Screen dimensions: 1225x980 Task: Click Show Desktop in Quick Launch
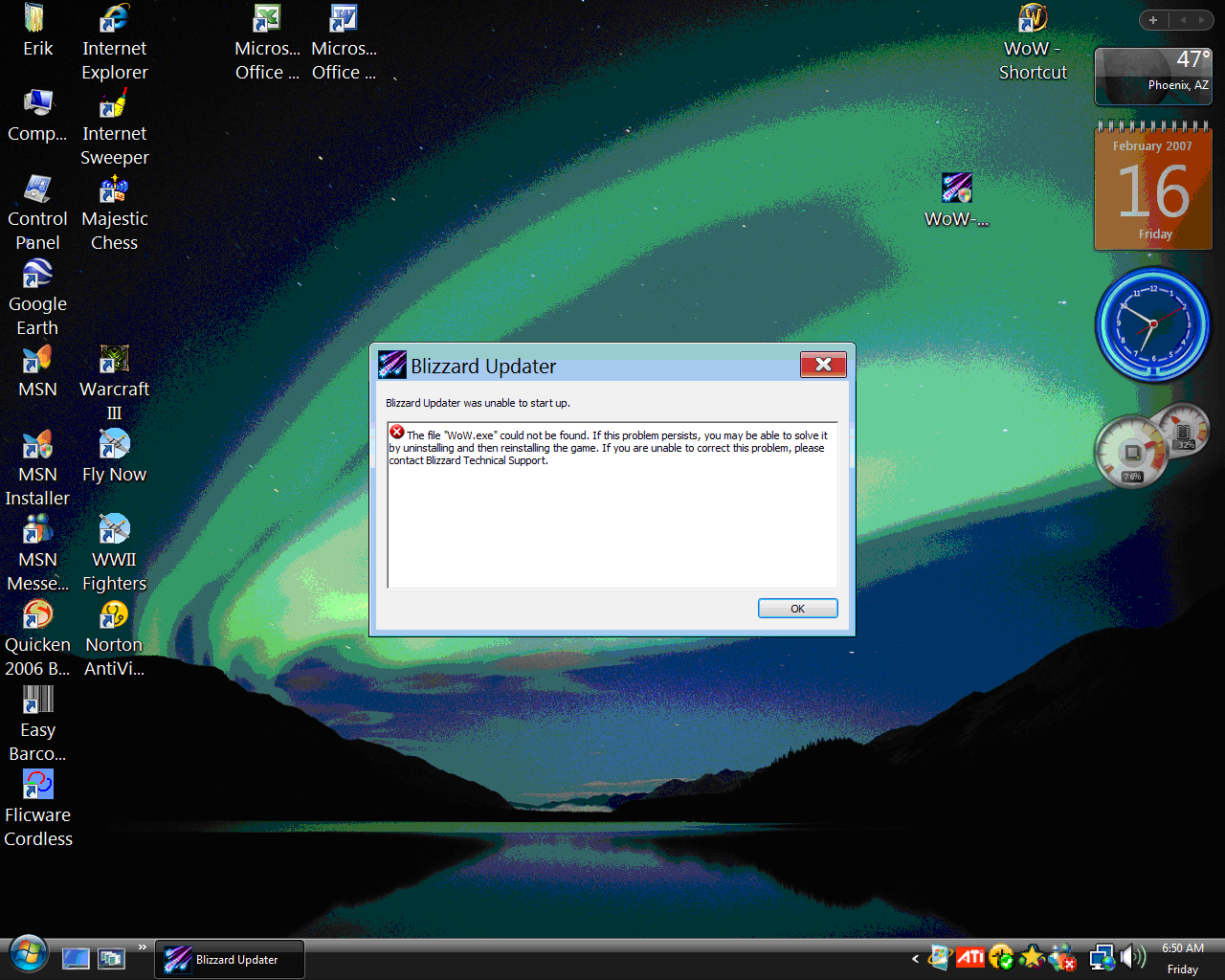[76, 958]
